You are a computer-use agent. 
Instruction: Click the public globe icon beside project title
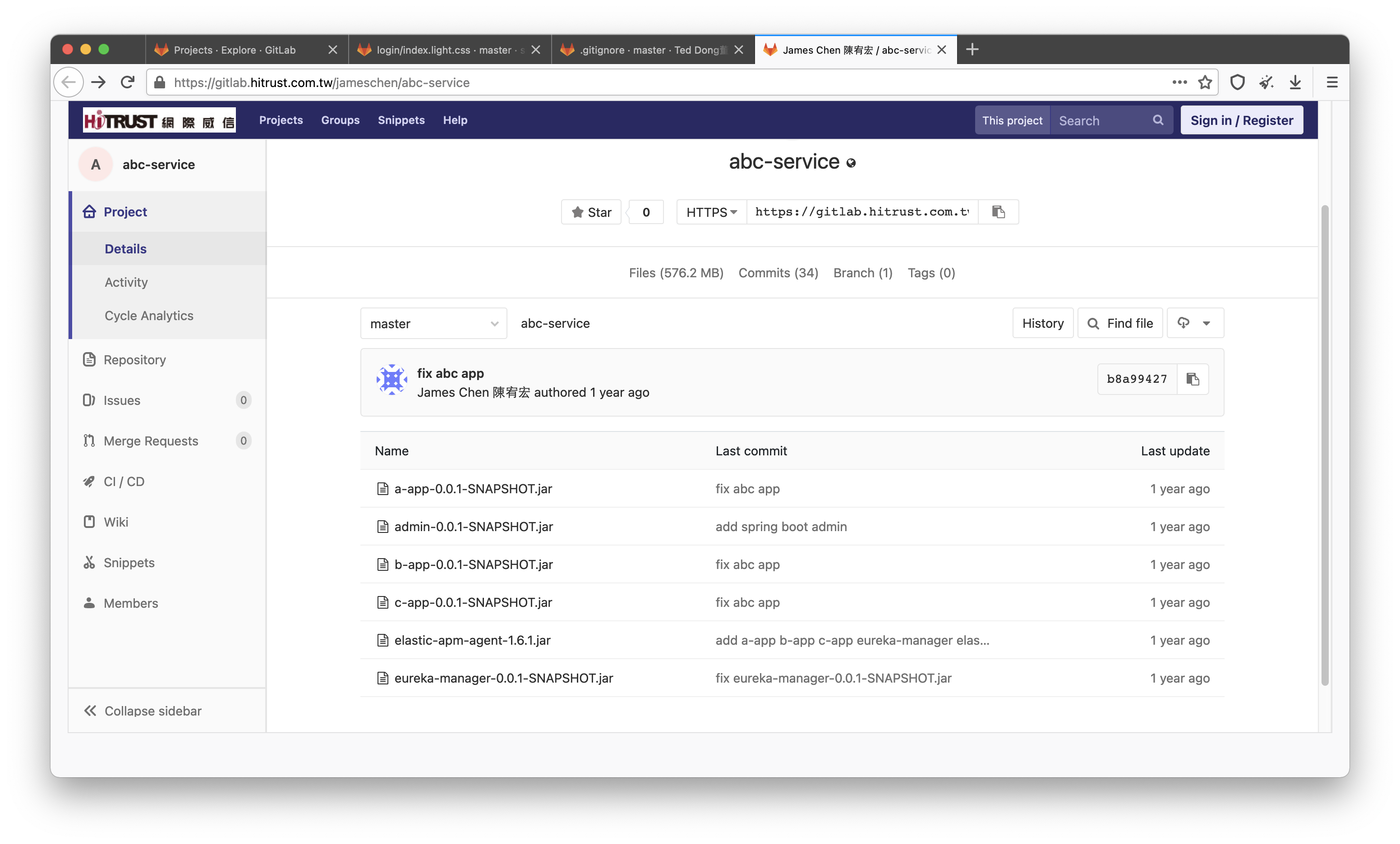point(851,164)
